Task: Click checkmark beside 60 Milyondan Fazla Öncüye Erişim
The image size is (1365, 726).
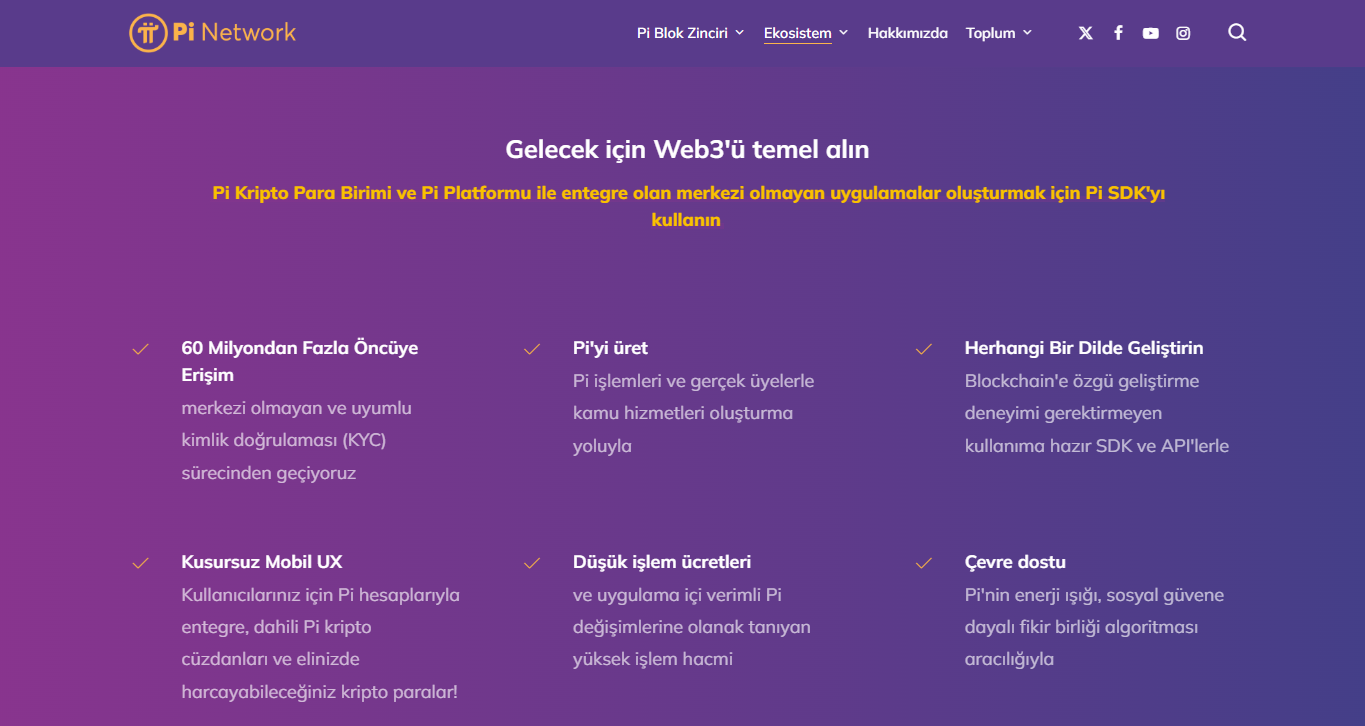Action: coord(141,349)
